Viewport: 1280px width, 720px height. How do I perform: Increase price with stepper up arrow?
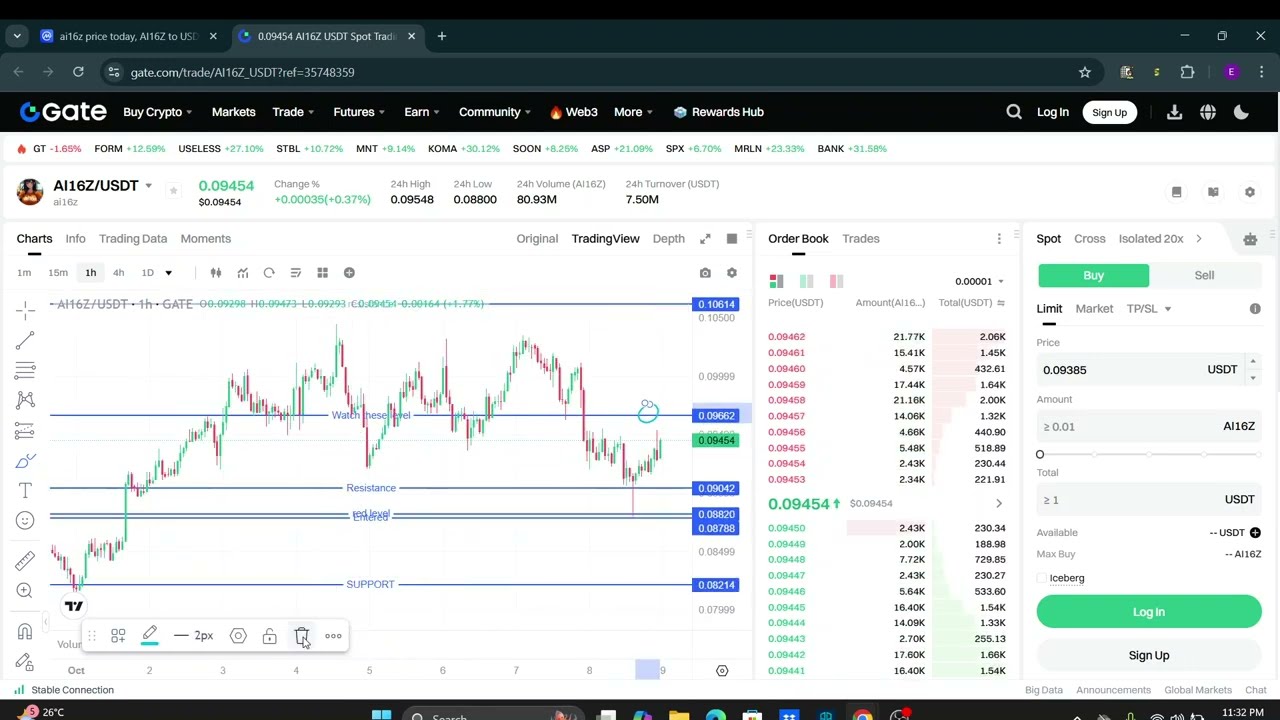[x=1252, y=362]
